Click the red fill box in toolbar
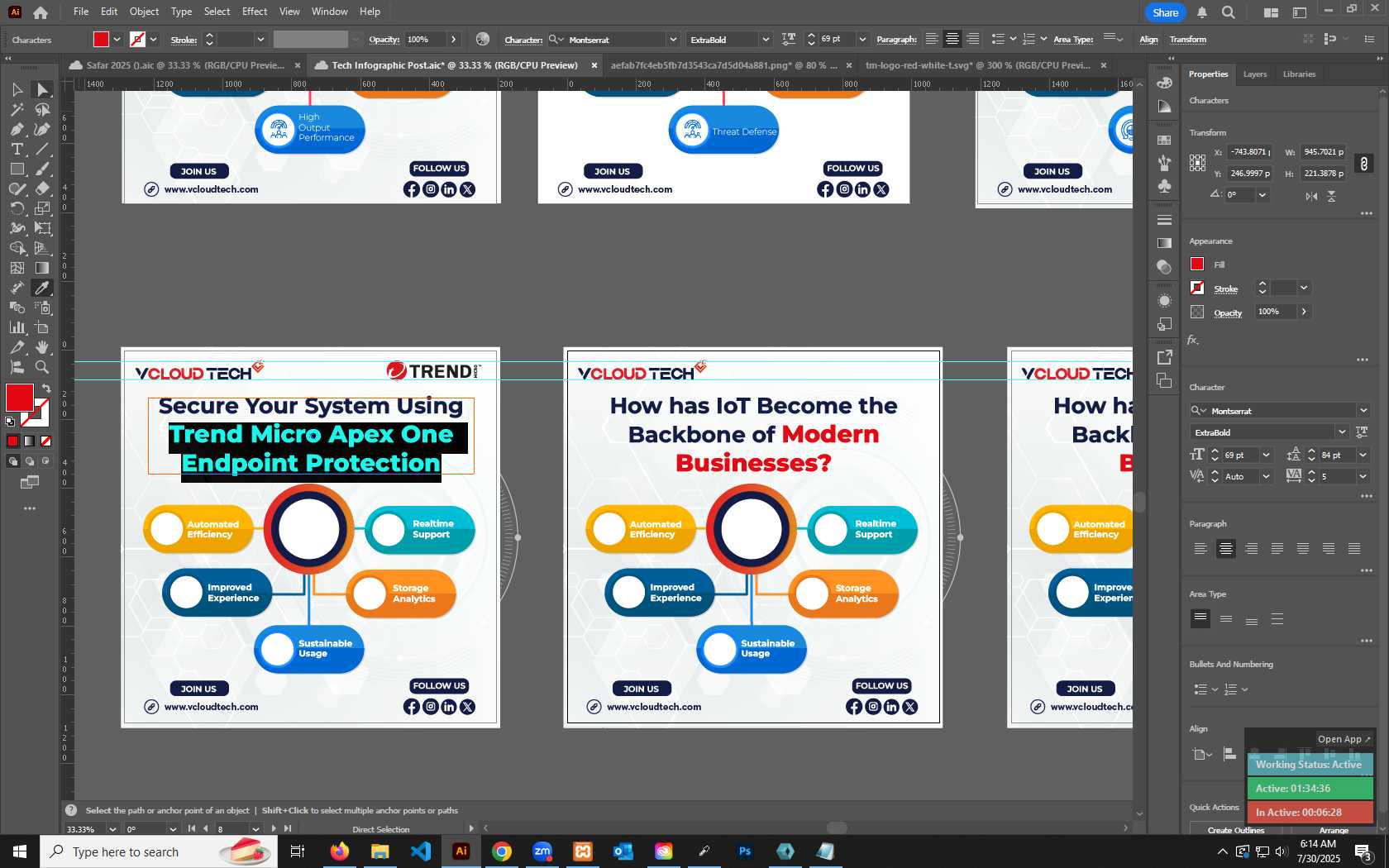The image size is (1389, 868). coord(19,398)
